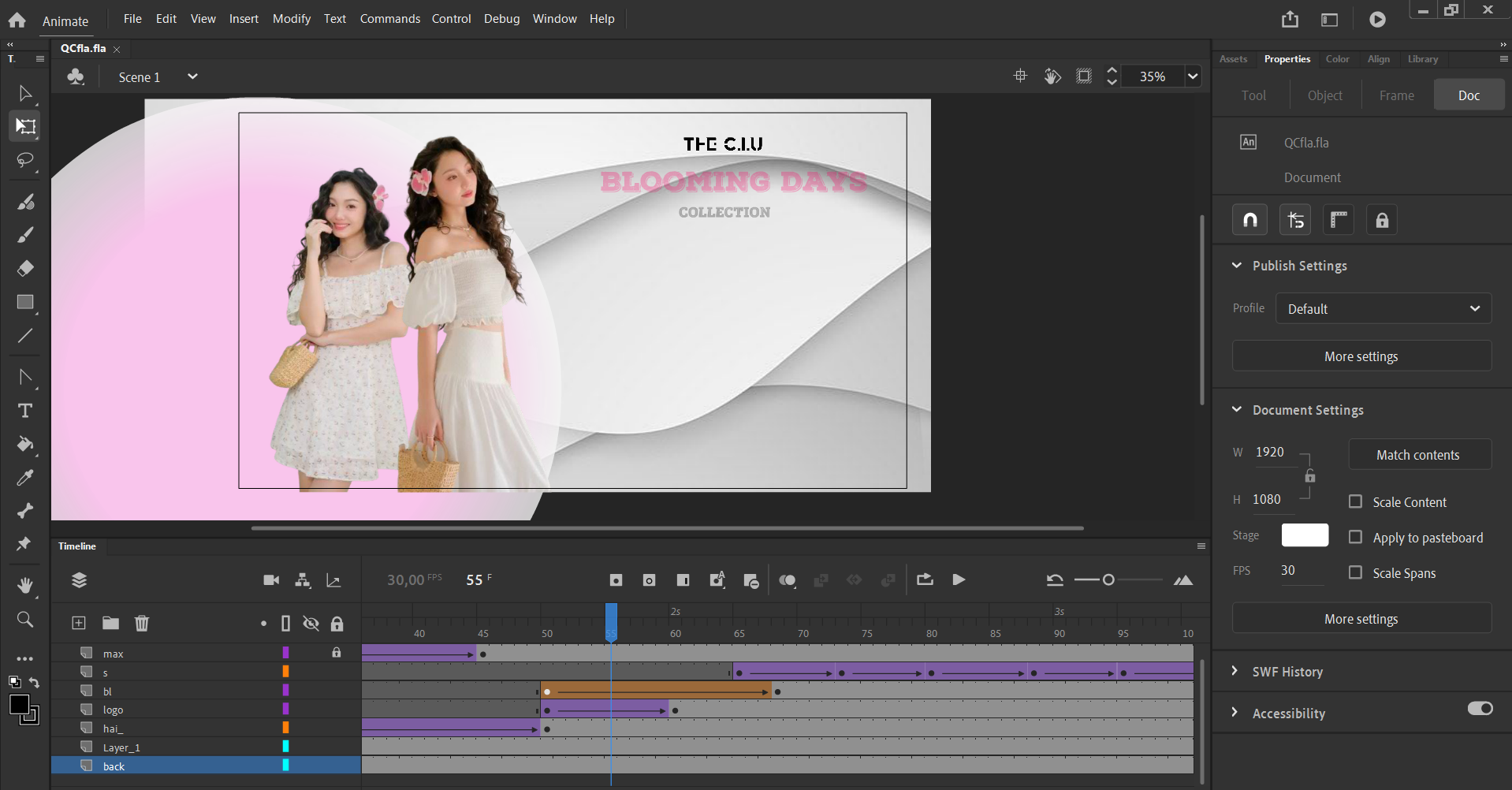
Task: Open the Timeline panel options menu
Action: coord(1201,546)
